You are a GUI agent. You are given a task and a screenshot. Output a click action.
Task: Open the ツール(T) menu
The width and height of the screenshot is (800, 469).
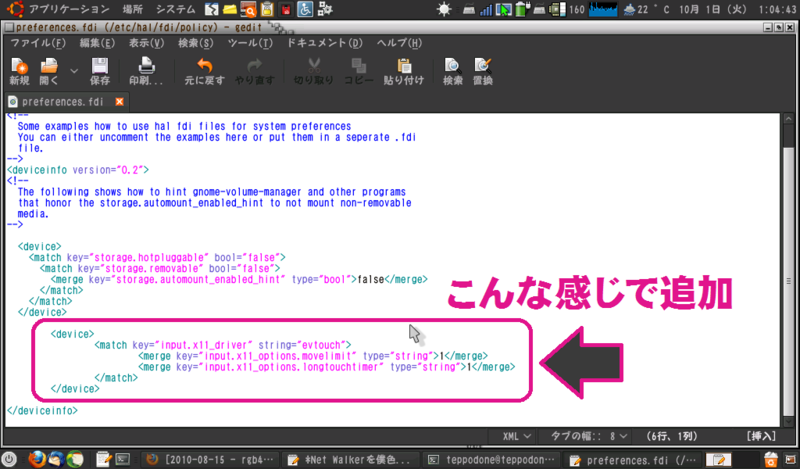tap(250, 43)
